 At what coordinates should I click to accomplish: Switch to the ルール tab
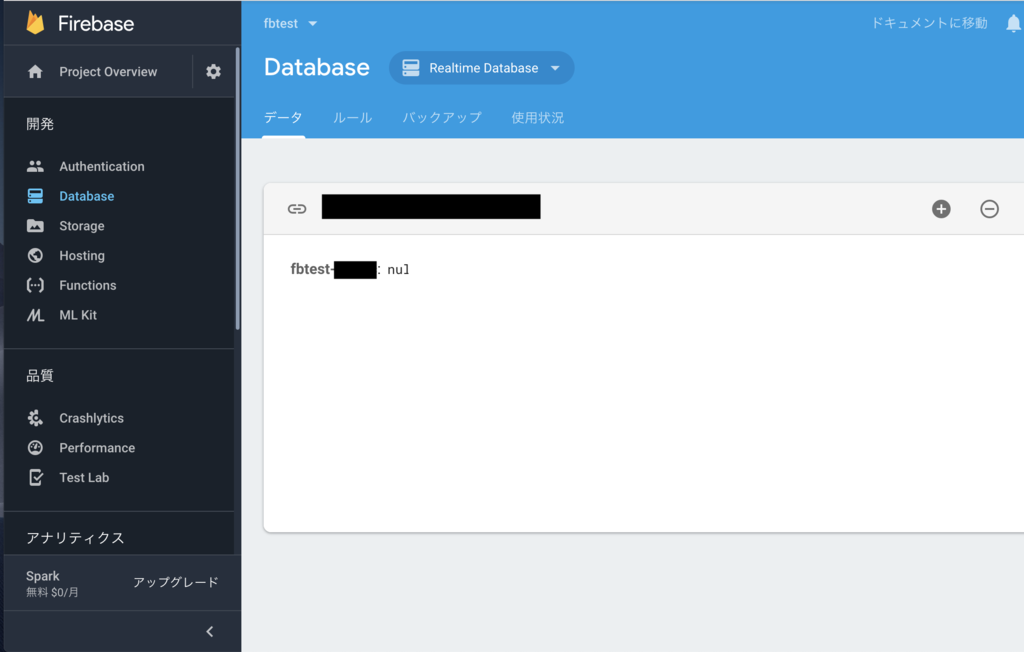353,118
